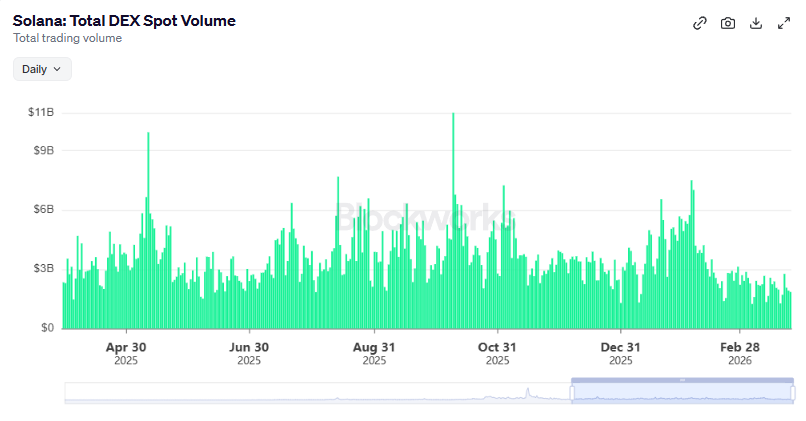806x421 pixels.
Task: Click the Dec 31 2025 axis label
Action: click(620, 353)
